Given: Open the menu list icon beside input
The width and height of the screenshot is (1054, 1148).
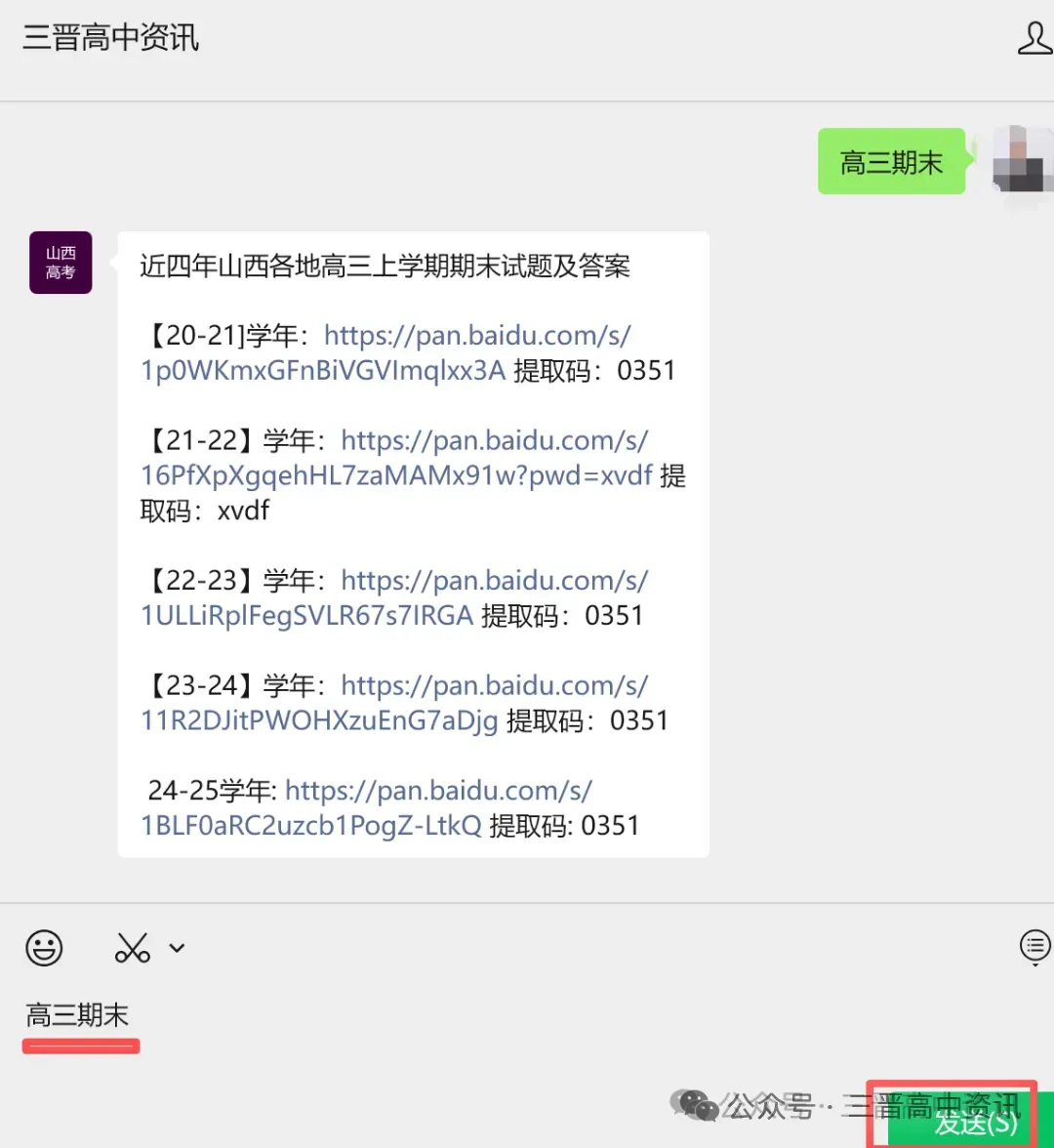Looking at the screenshot, I should [x=1034, y=947].
